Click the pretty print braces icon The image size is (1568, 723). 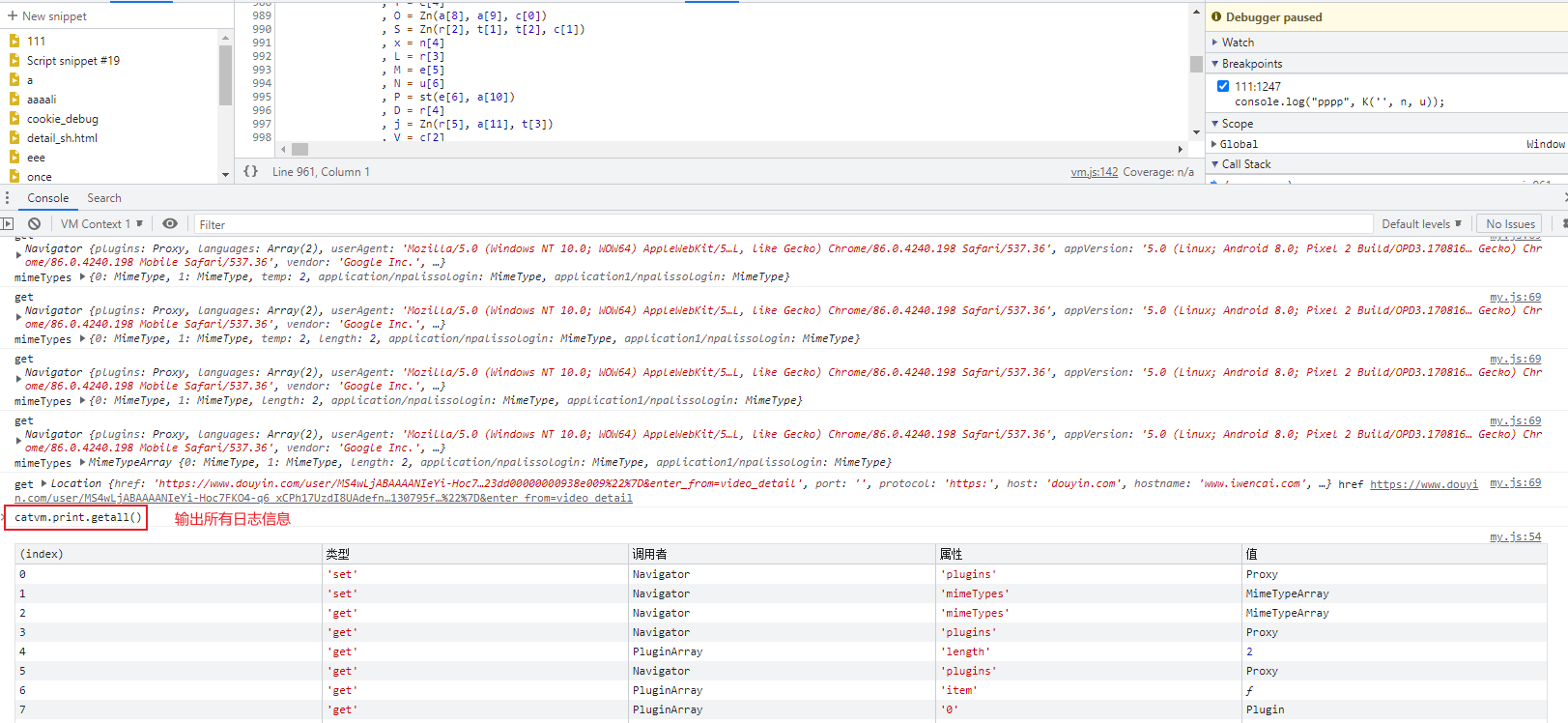(x=251, y=171)
